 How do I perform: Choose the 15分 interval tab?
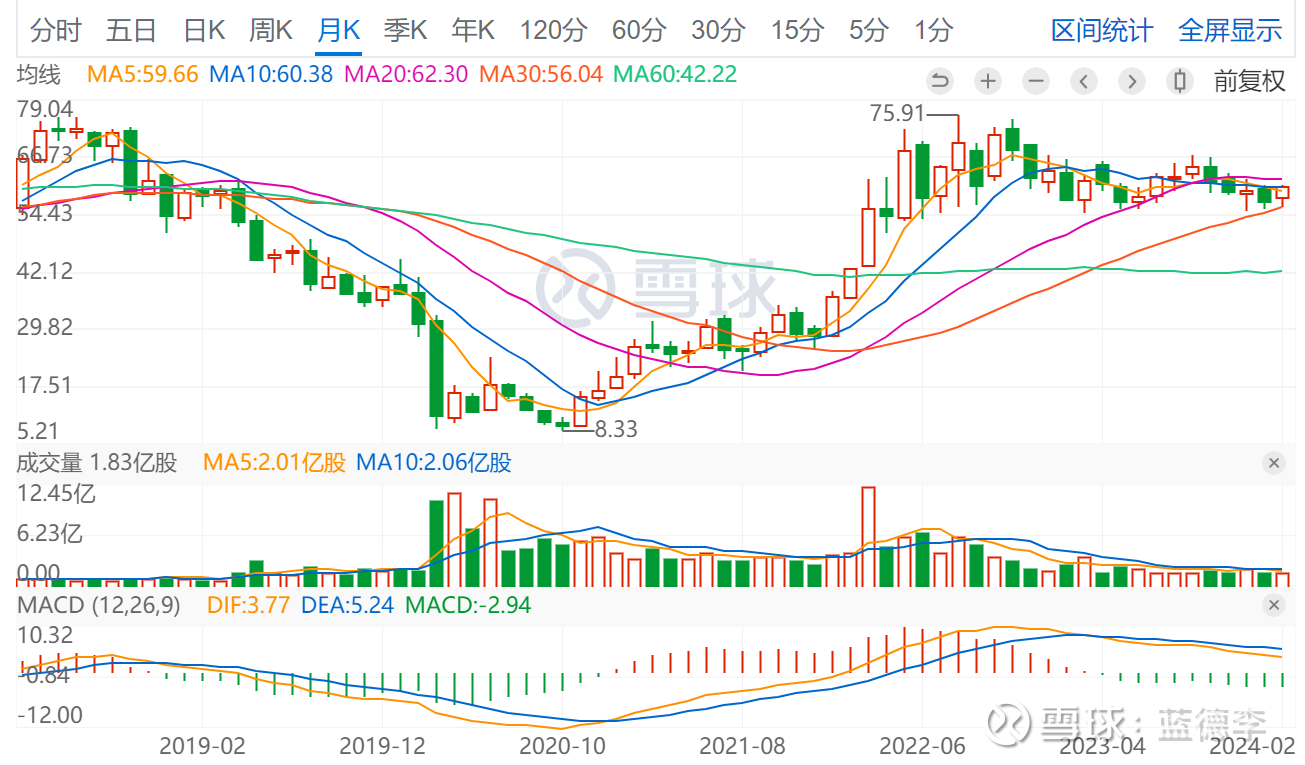(797, 30)
